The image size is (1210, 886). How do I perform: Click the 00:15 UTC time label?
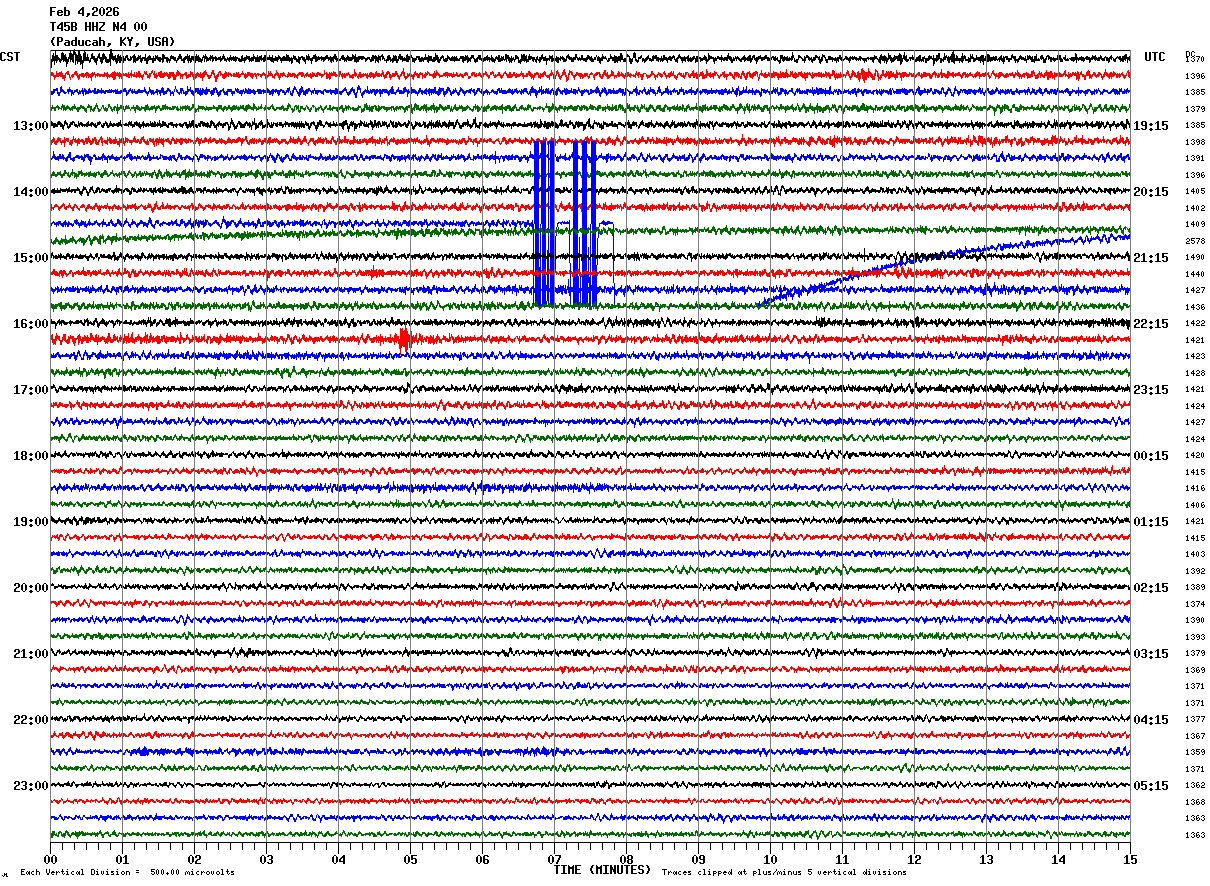coord(1151,456)
